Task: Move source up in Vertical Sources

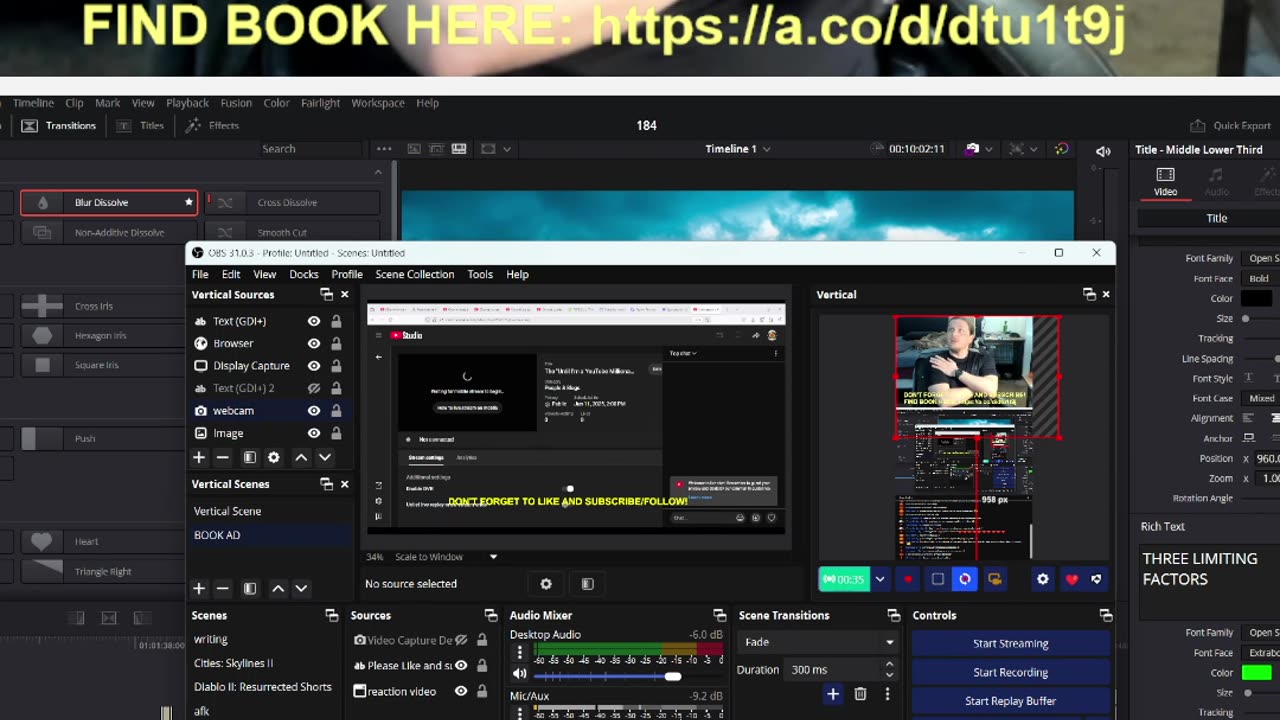Action: [x=300, y=457]
